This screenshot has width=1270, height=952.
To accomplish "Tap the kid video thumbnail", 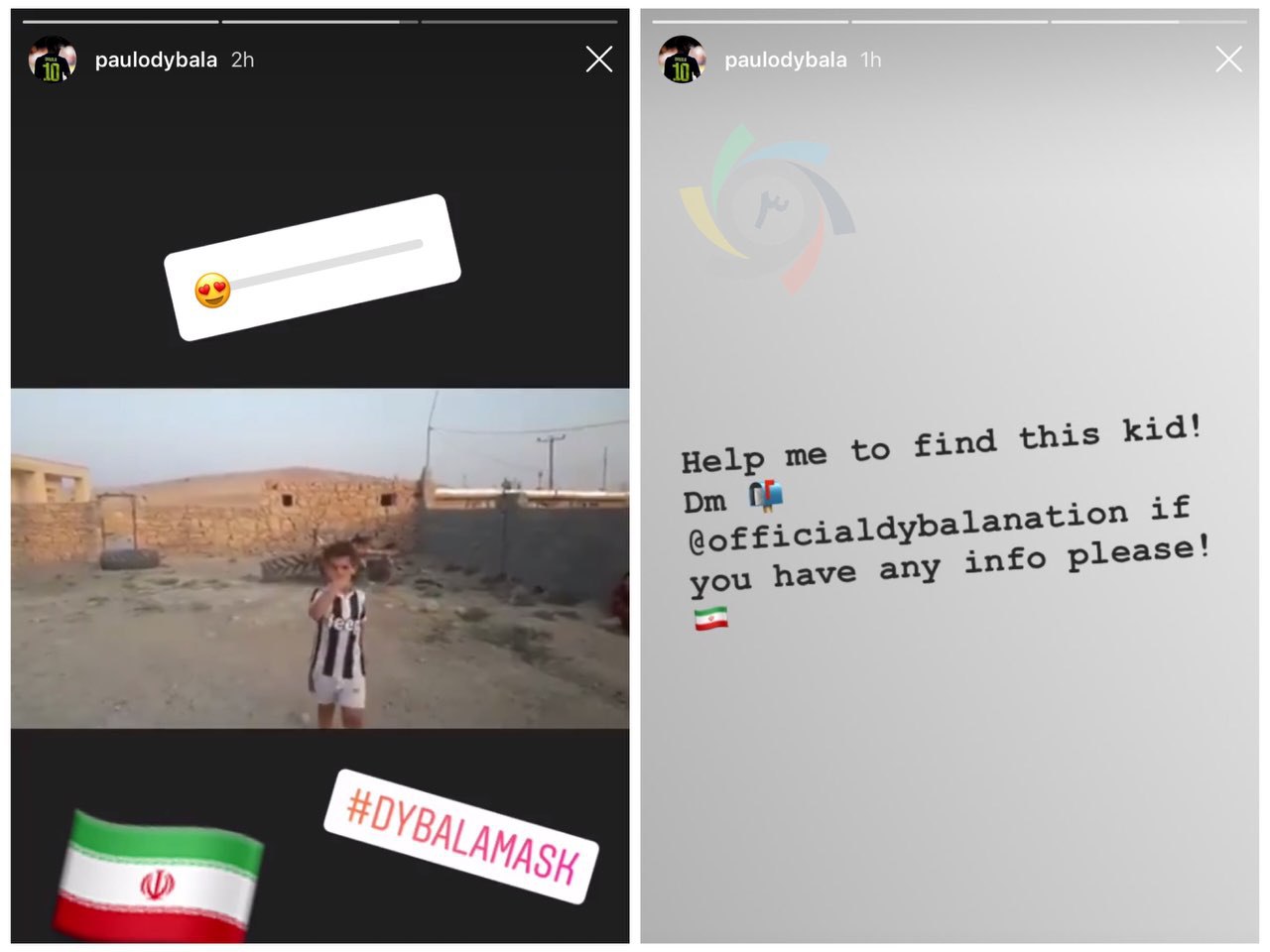I will [319, 558].
